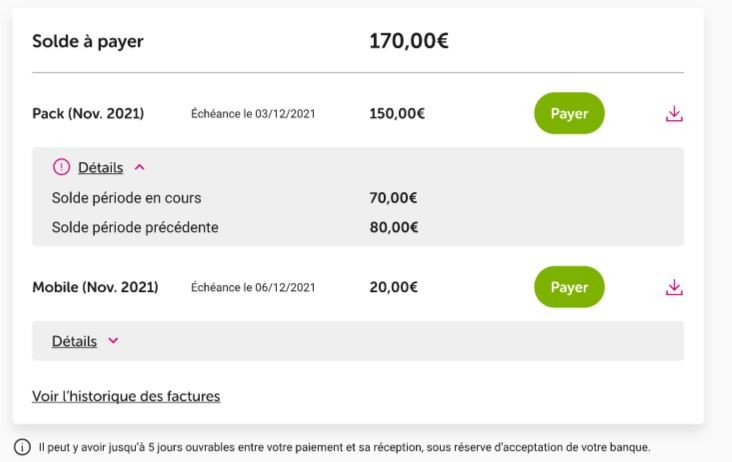Open the Détails link under Mobile

coord(74,341)
